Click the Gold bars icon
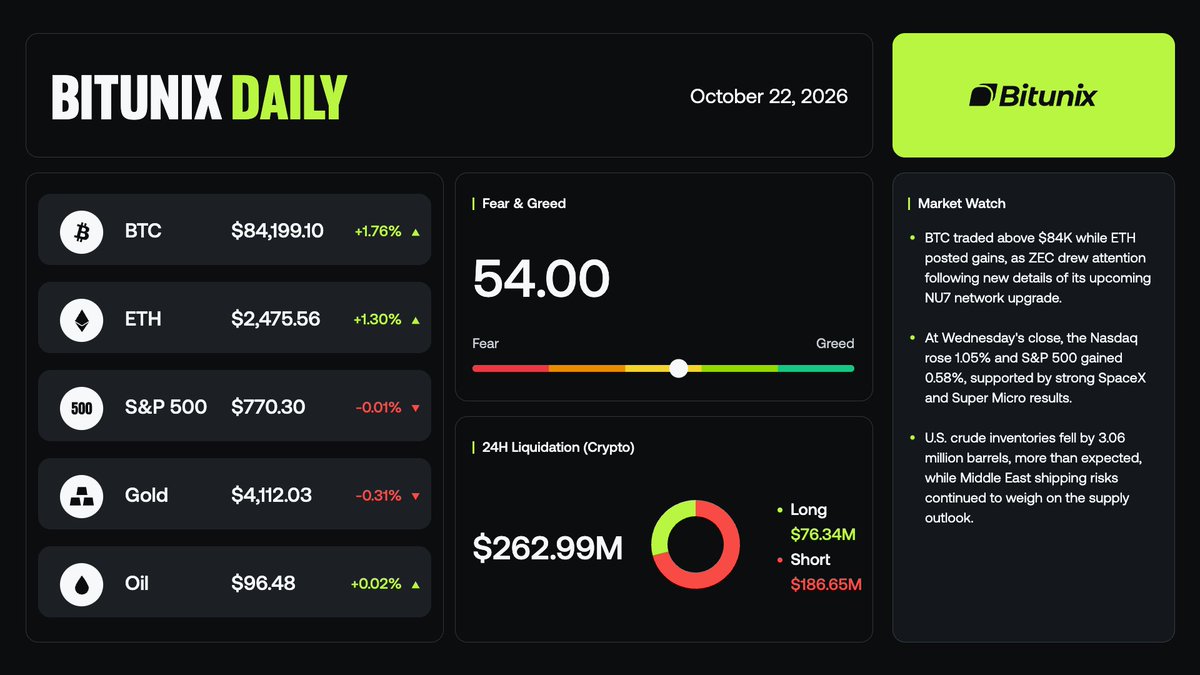Viewport: 1200px width, 675px height. [x=82, y=495]
